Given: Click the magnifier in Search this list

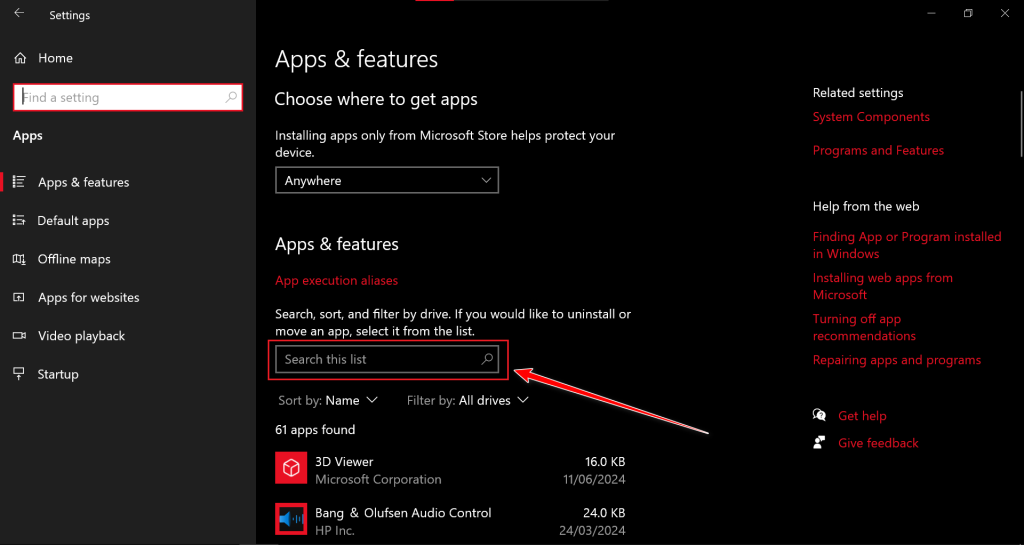Looking at the screenshot, I should [487, 359].
